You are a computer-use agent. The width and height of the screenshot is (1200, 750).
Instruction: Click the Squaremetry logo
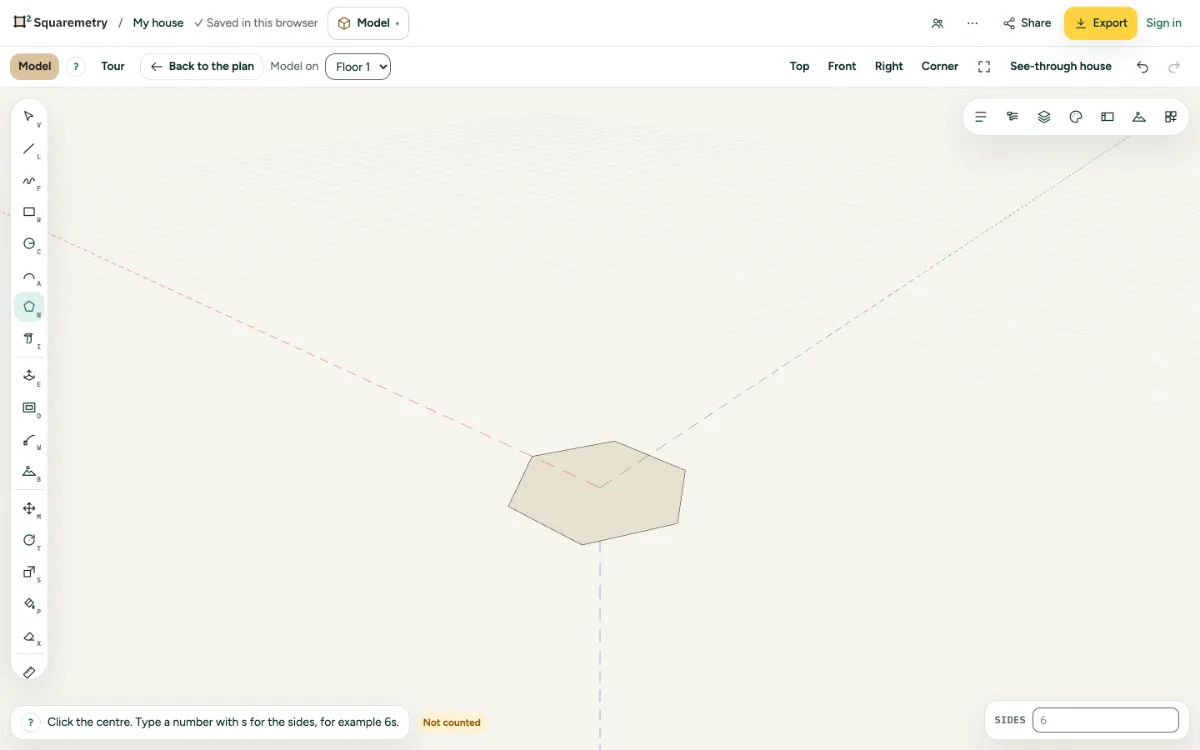60,23
